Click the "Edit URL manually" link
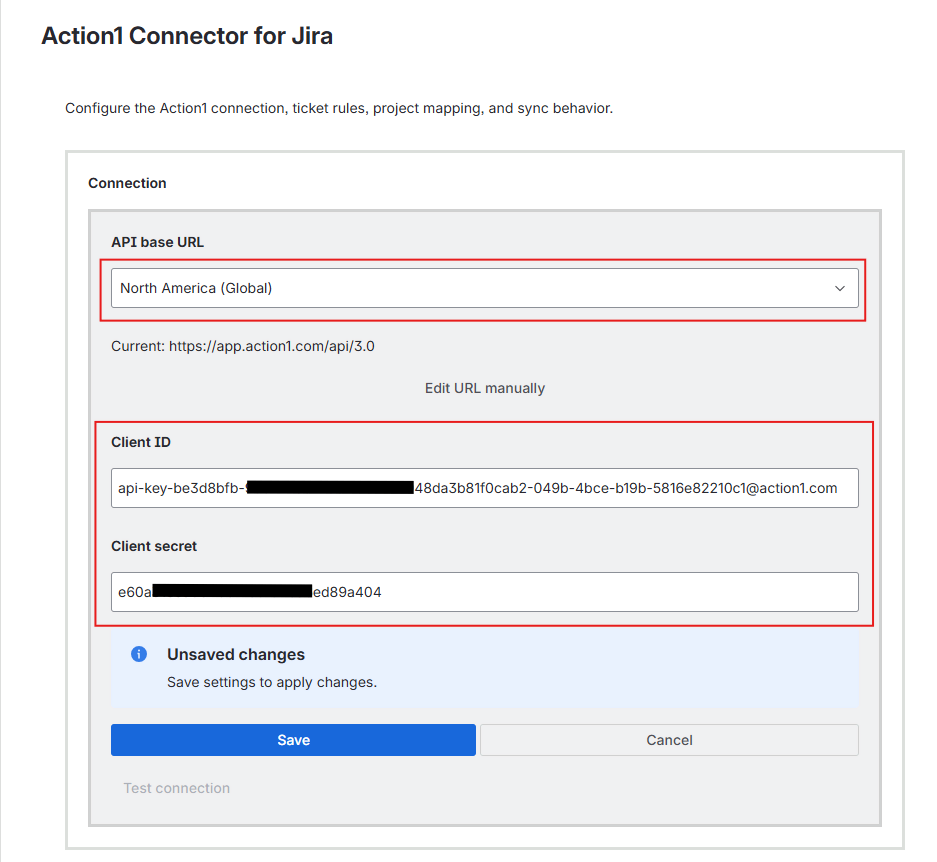This screenshot has width=937, height=862. (x=484, y=388)
